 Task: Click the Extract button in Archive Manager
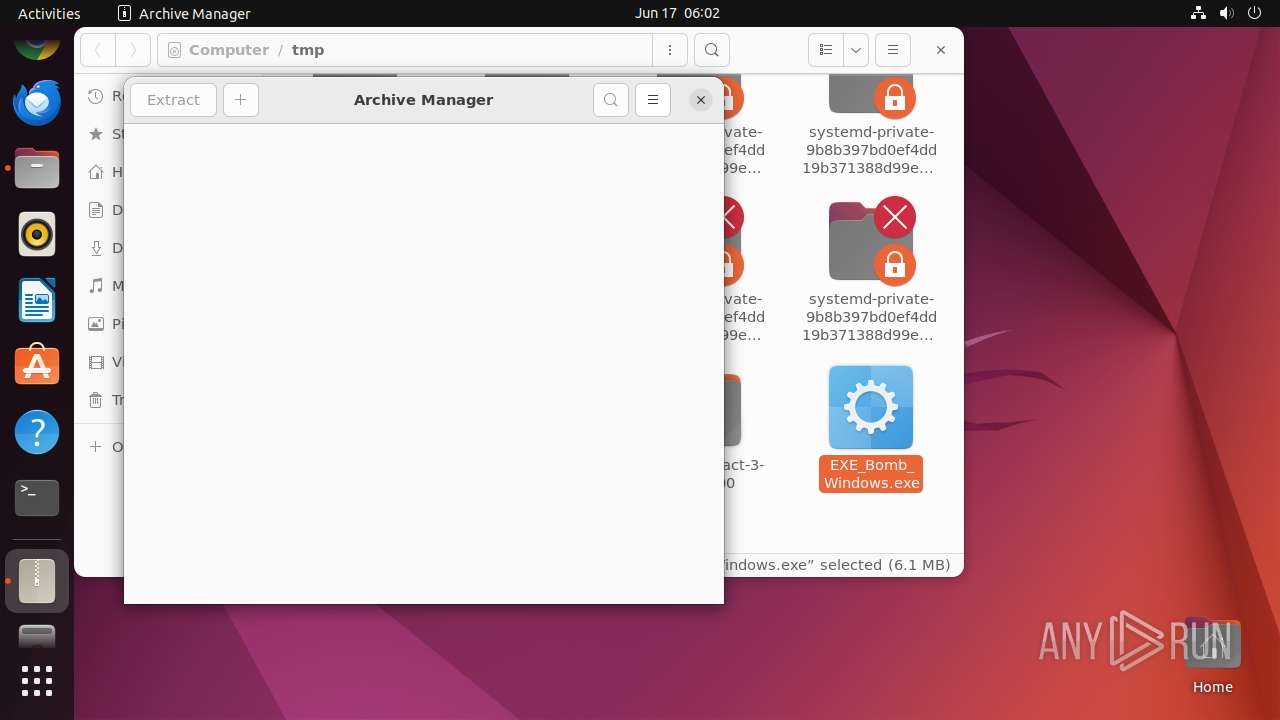[x=173, y=100]
